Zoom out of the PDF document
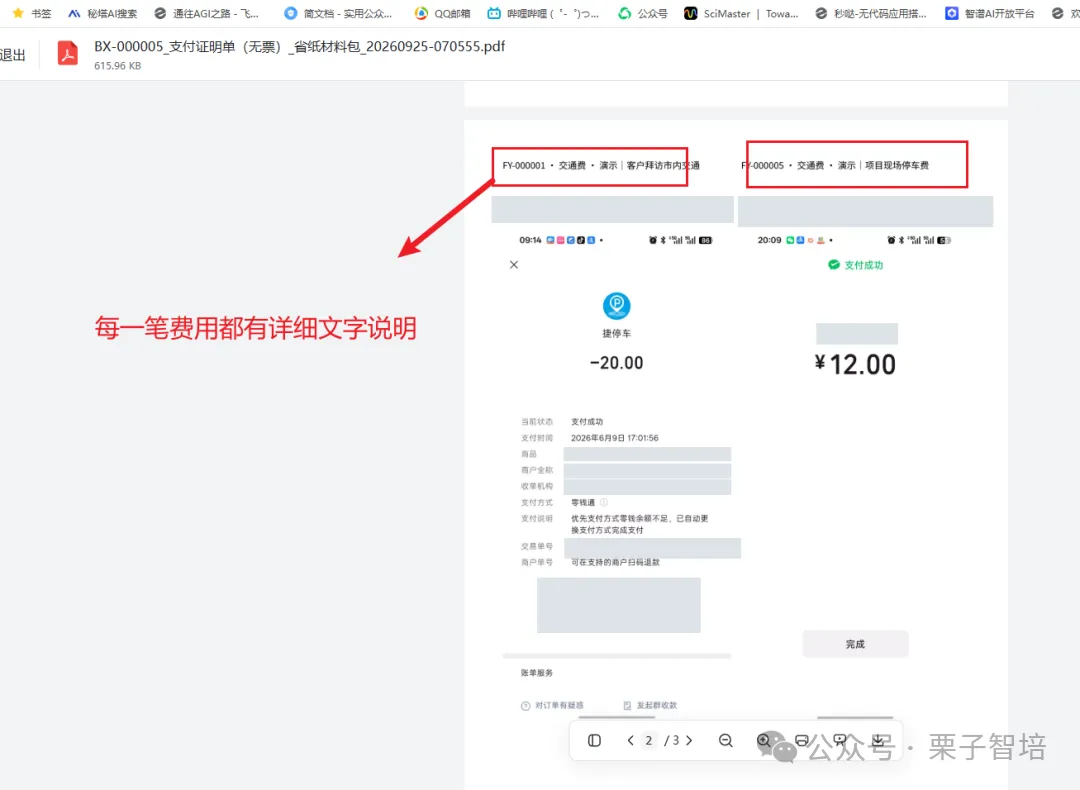This screenshot has width=1080, height=790. click(725, 740)
